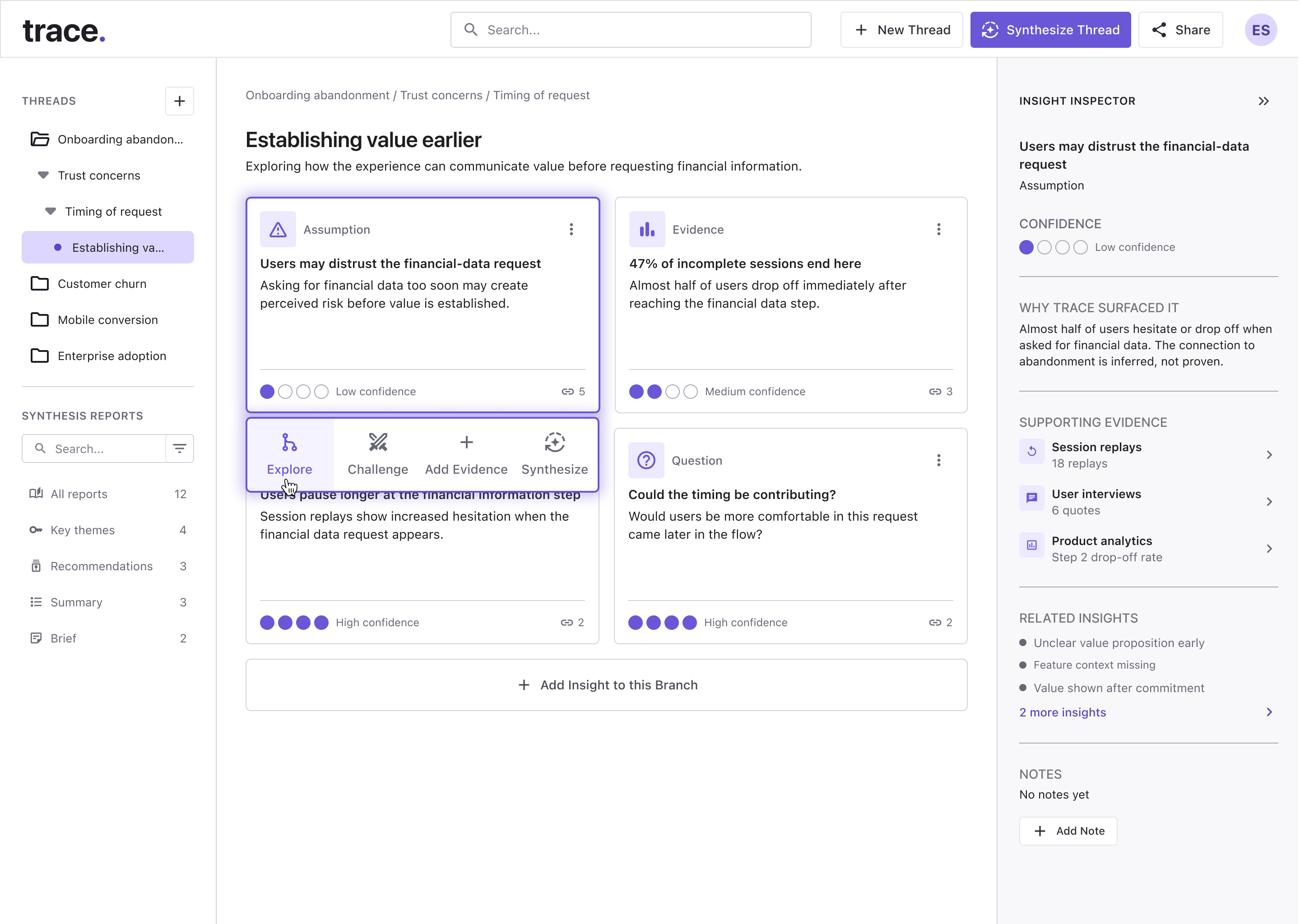
Task: Click the Evidence card's Medium confidence dots
Action: point(663,392)
